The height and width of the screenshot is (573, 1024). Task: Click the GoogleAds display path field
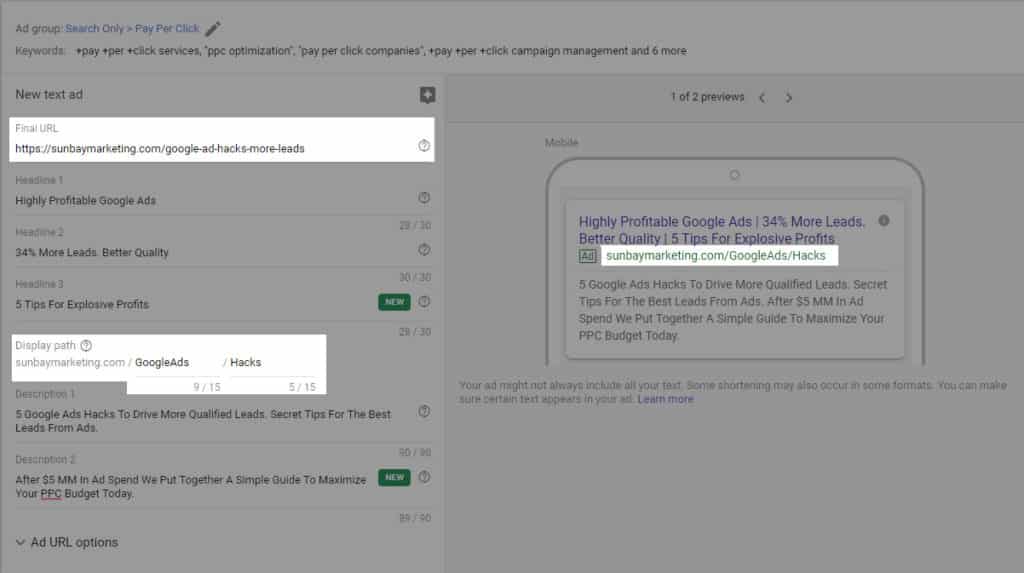(176, 363)
